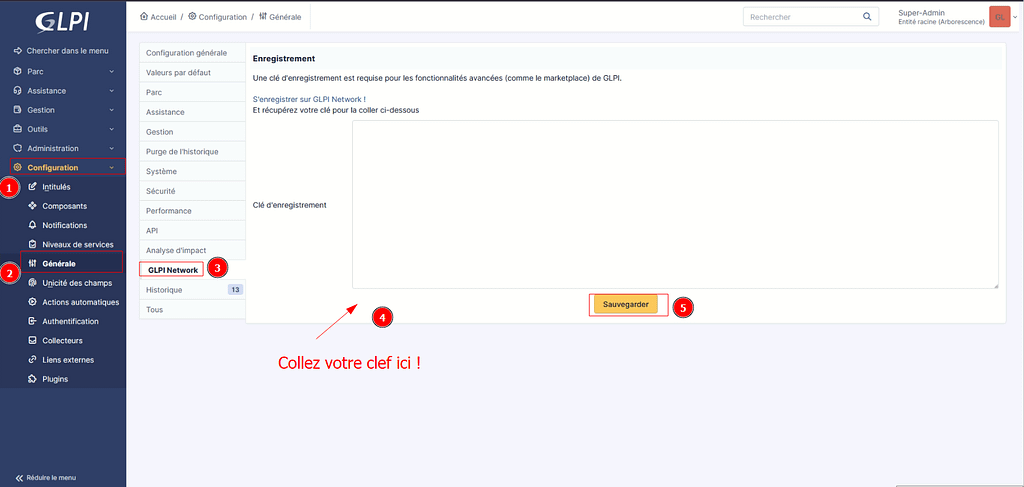Open Composants icon in sidebar
The height and width of the screenshot is (487, 1024).
33,206
